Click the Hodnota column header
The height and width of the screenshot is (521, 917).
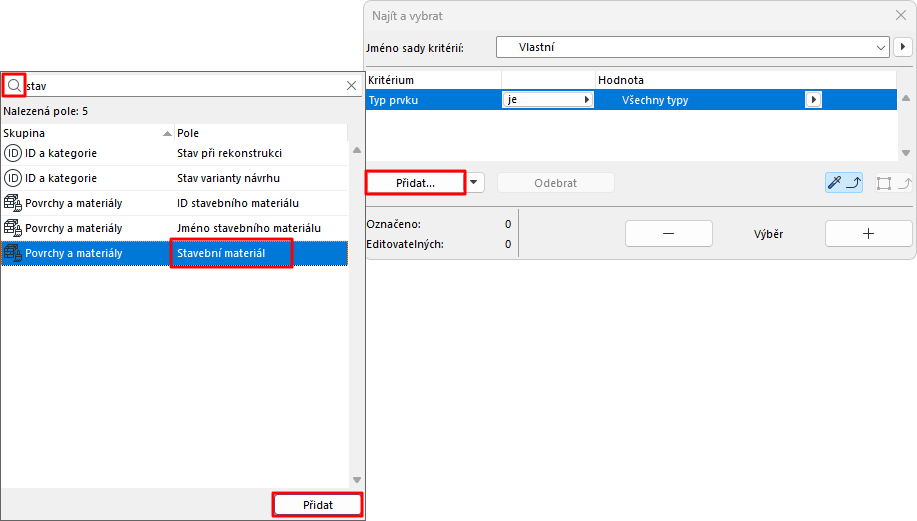(746, 80)
